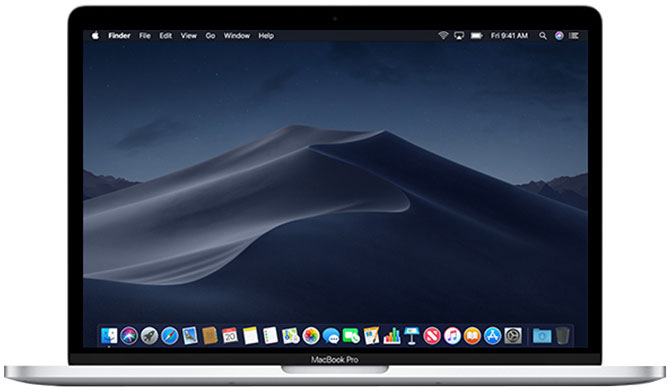Open Notification Center list icon
670x390 pixels.
pyautogui.click(x=574, y=36)
